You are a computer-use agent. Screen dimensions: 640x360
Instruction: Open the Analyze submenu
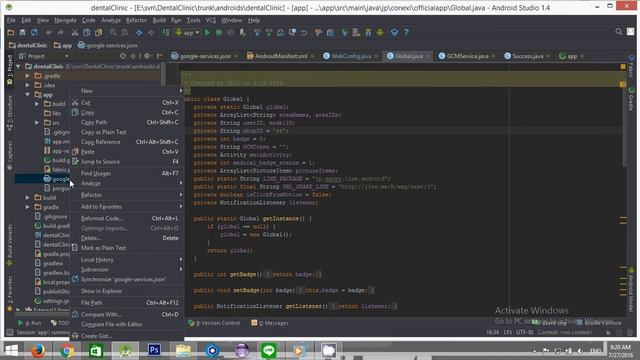tap(127, 183)
